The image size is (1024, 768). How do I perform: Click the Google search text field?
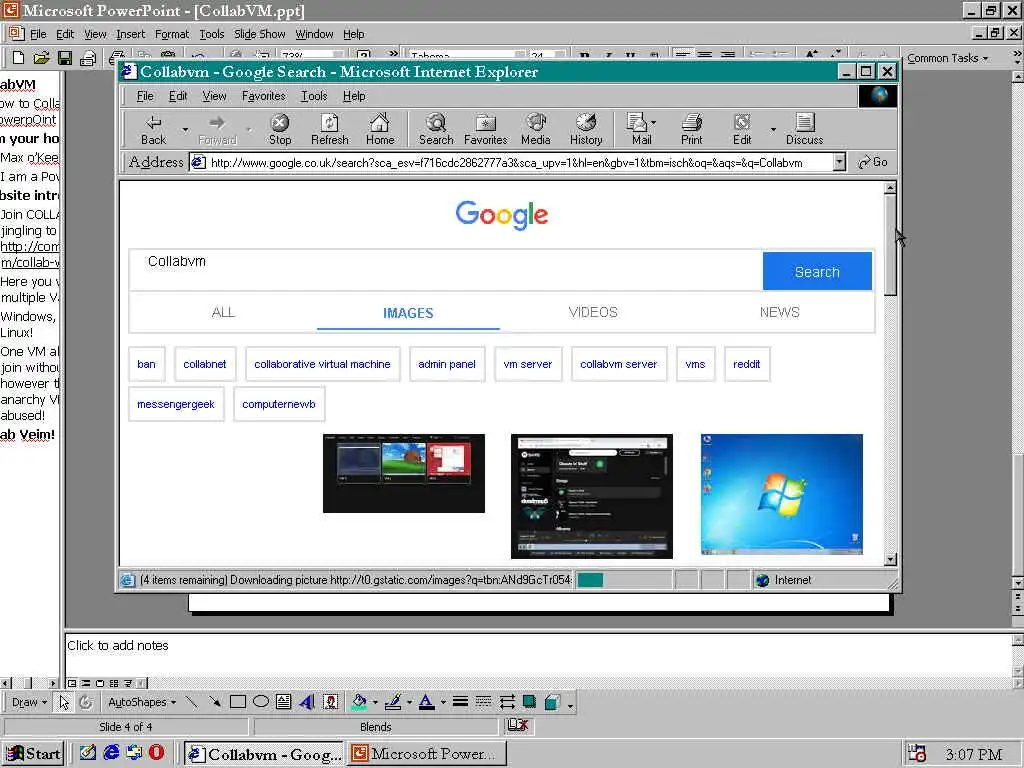[446, 270]
